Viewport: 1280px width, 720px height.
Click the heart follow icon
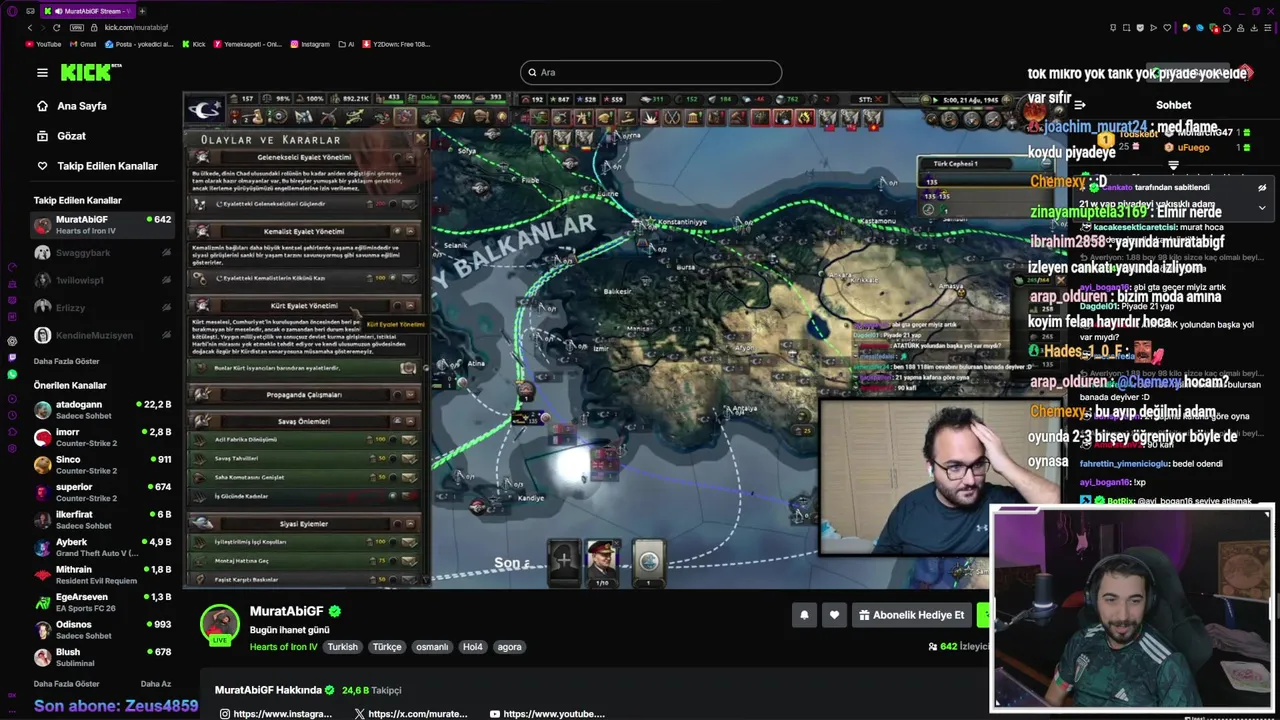point(834,615)
